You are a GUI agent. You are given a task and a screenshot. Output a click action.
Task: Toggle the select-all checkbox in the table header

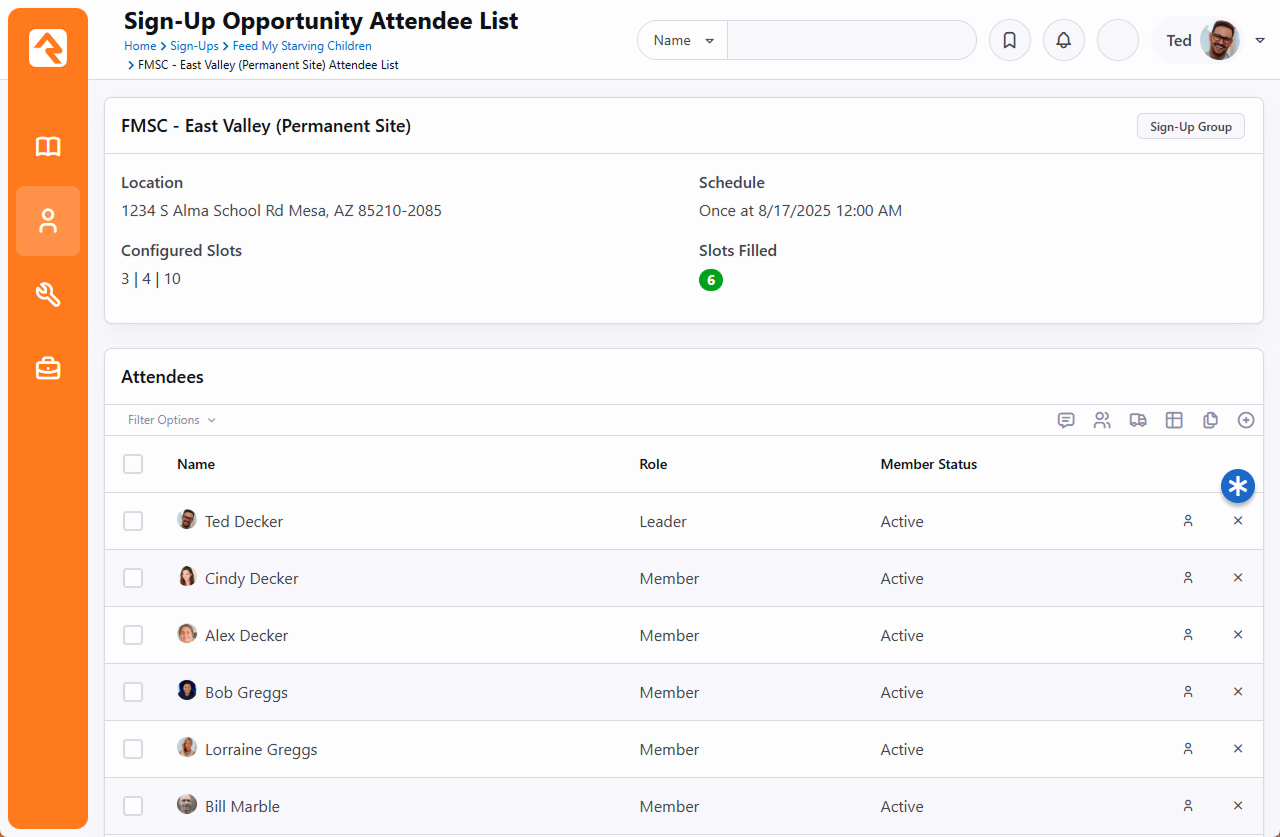tap(133, 464)
